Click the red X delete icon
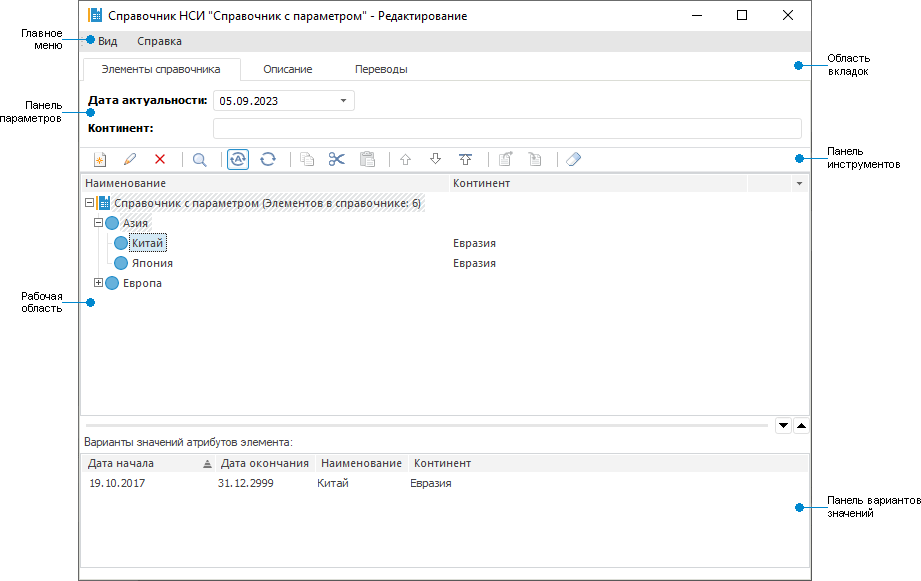This screenshot has width=921, height=581. pos(160,159)
